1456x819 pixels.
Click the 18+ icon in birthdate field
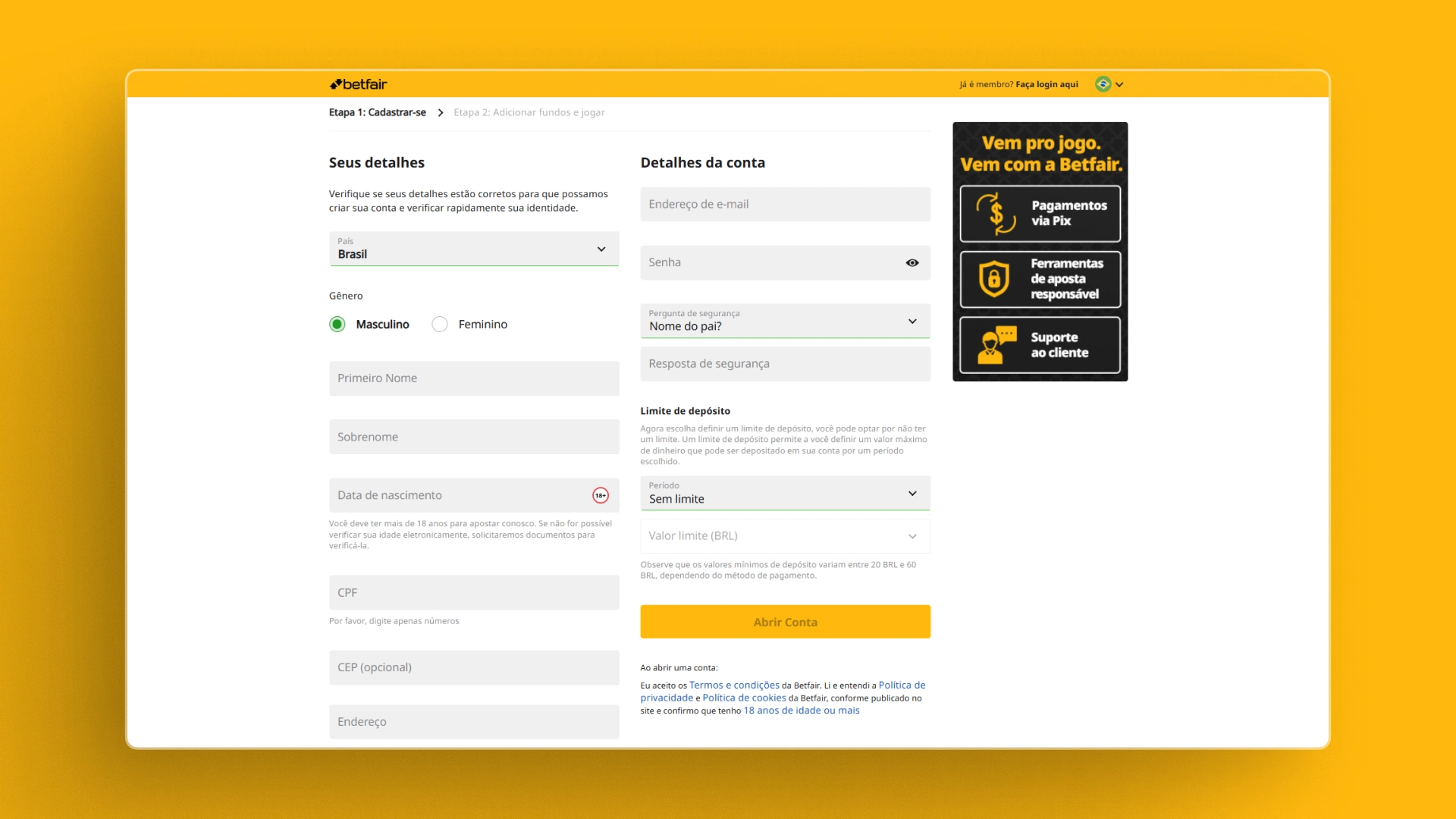tap(601, 495)
